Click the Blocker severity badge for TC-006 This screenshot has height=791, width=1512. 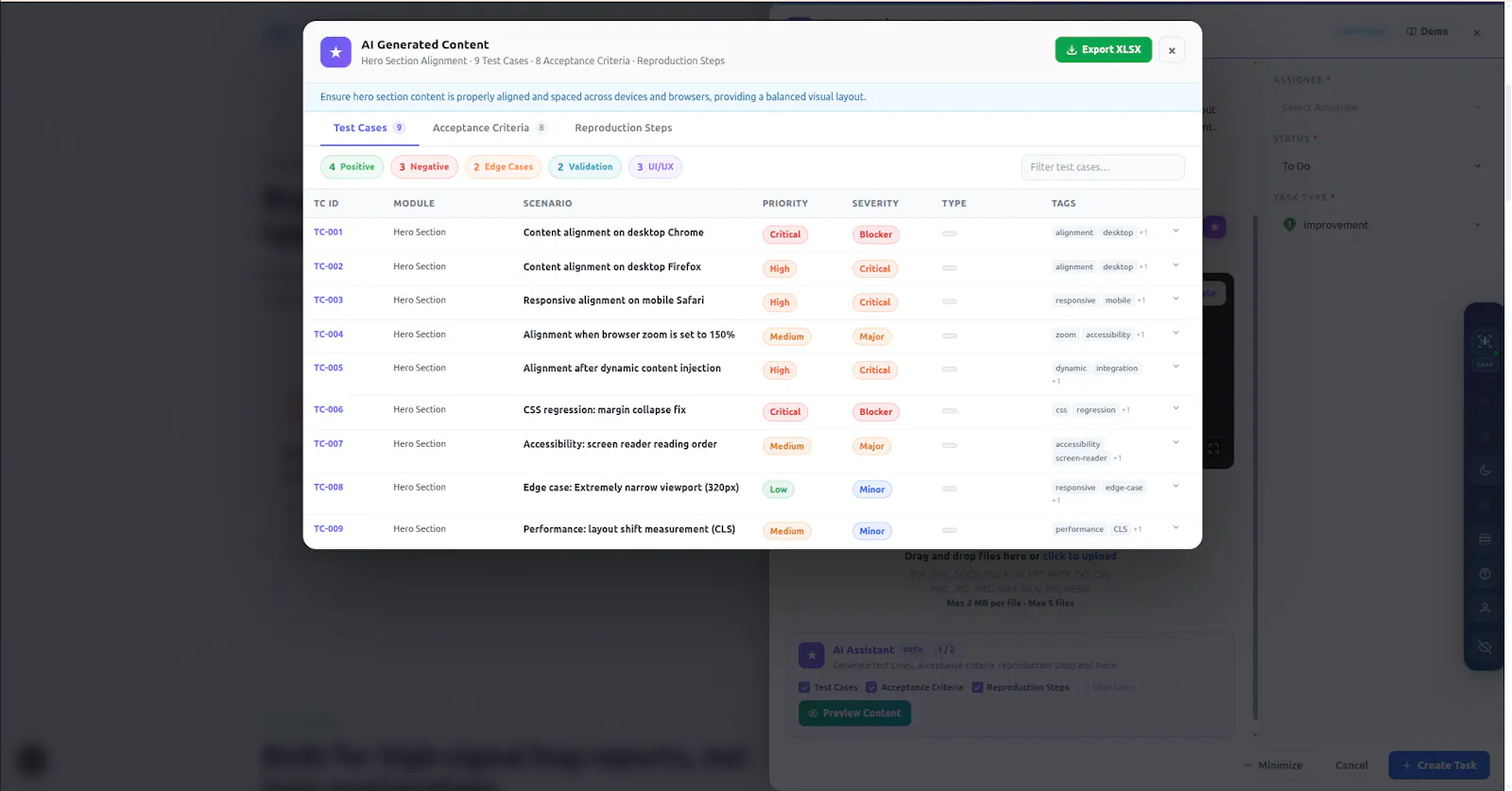point(876,412)
